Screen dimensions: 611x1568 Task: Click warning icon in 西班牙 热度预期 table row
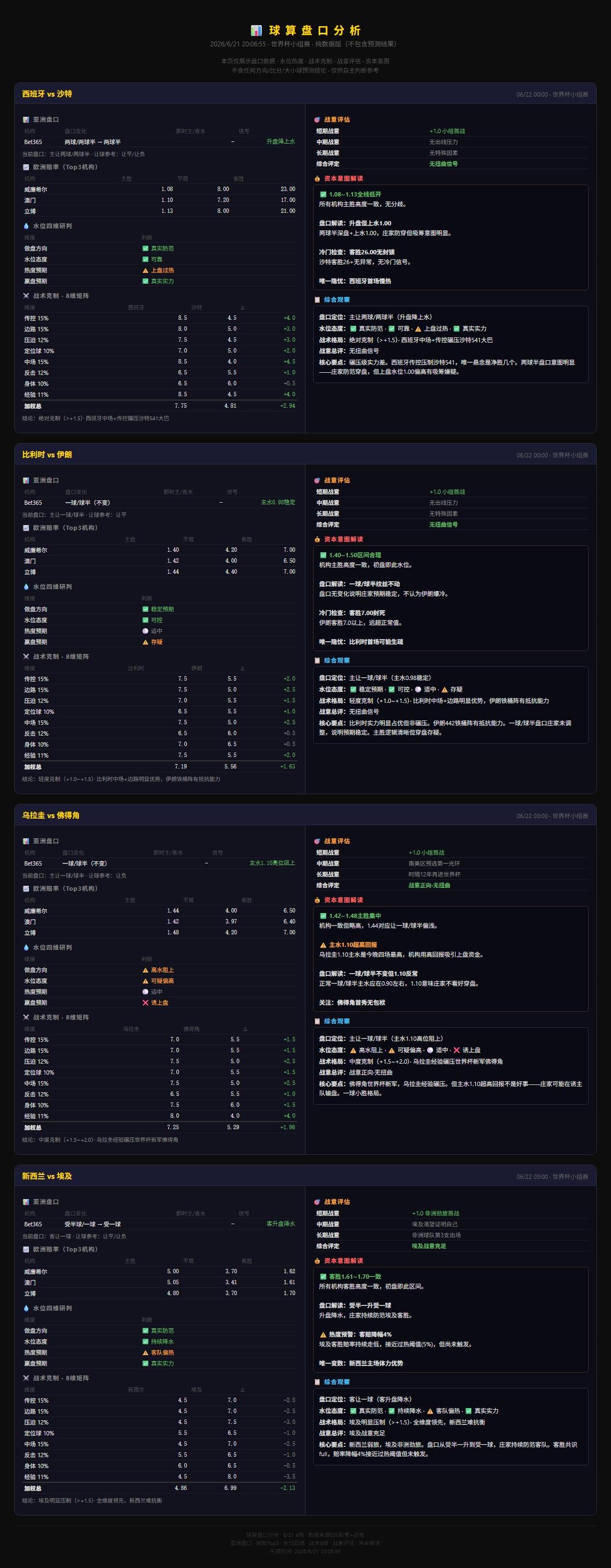click(146, 271)
